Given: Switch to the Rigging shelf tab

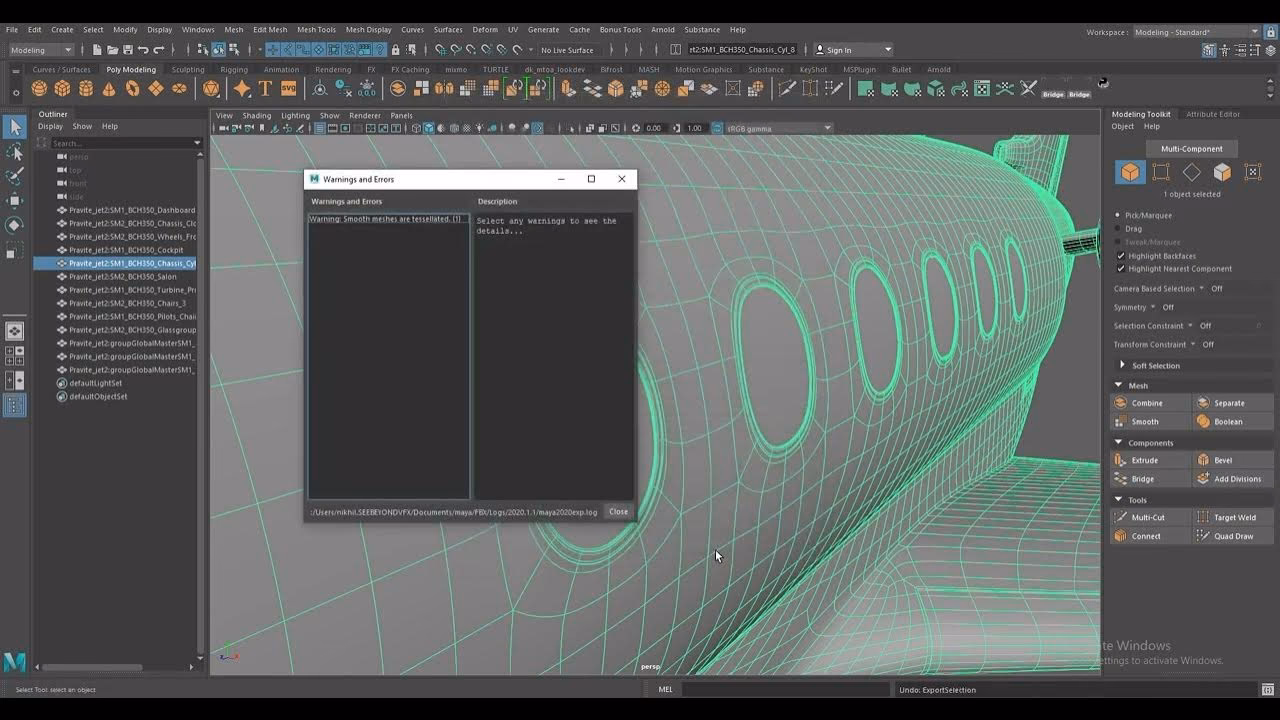Looking at the screenshot, I should coord(234,70).
